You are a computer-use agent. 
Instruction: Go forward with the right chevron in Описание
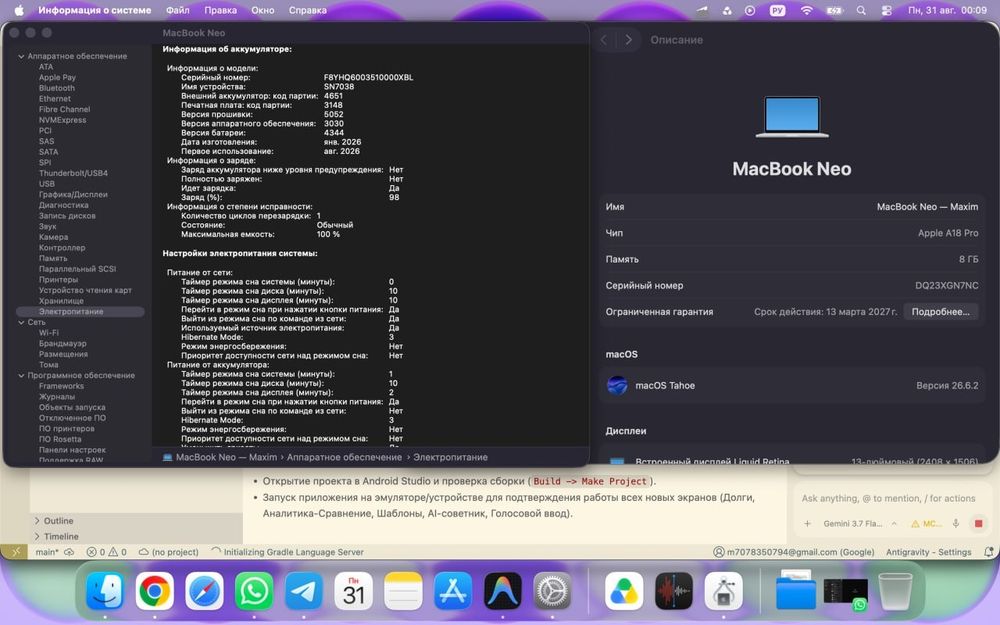click(x=628, y=40)
